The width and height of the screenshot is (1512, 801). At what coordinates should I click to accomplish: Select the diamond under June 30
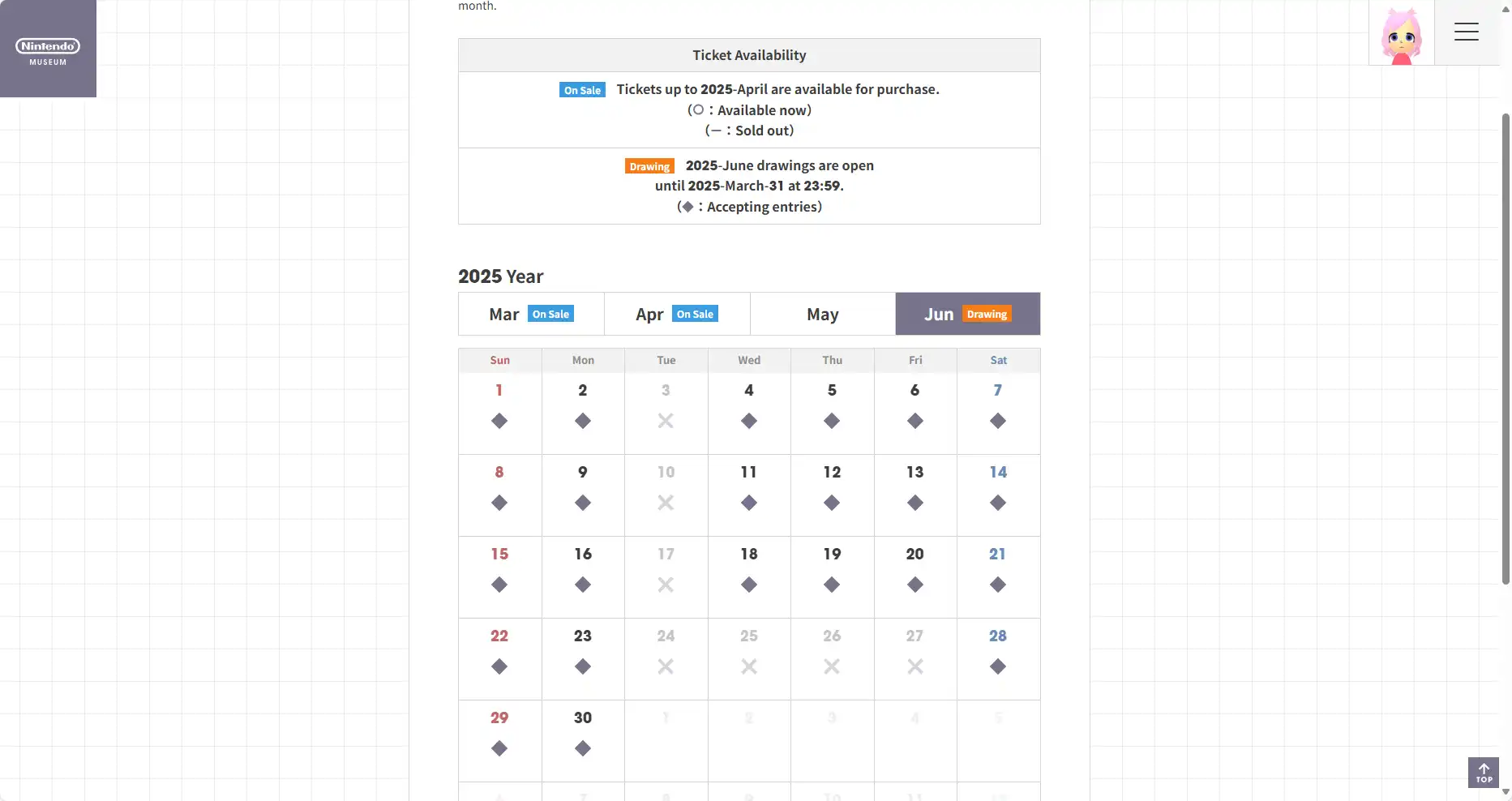(583, 748)
